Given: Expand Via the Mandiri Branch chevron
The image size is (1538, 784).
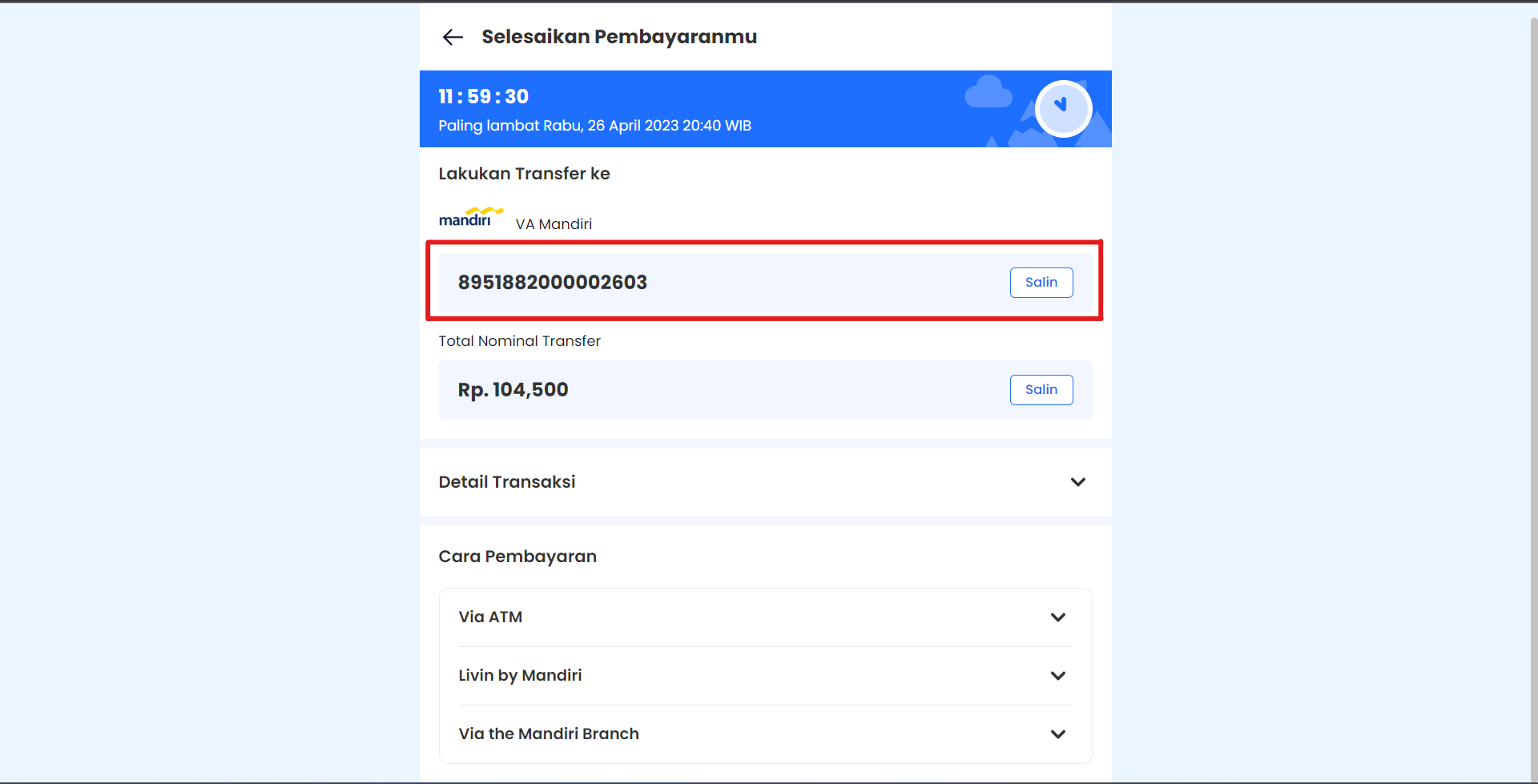Looking at the screenshot, I should pyautogui.click(x=1057, y=734).
